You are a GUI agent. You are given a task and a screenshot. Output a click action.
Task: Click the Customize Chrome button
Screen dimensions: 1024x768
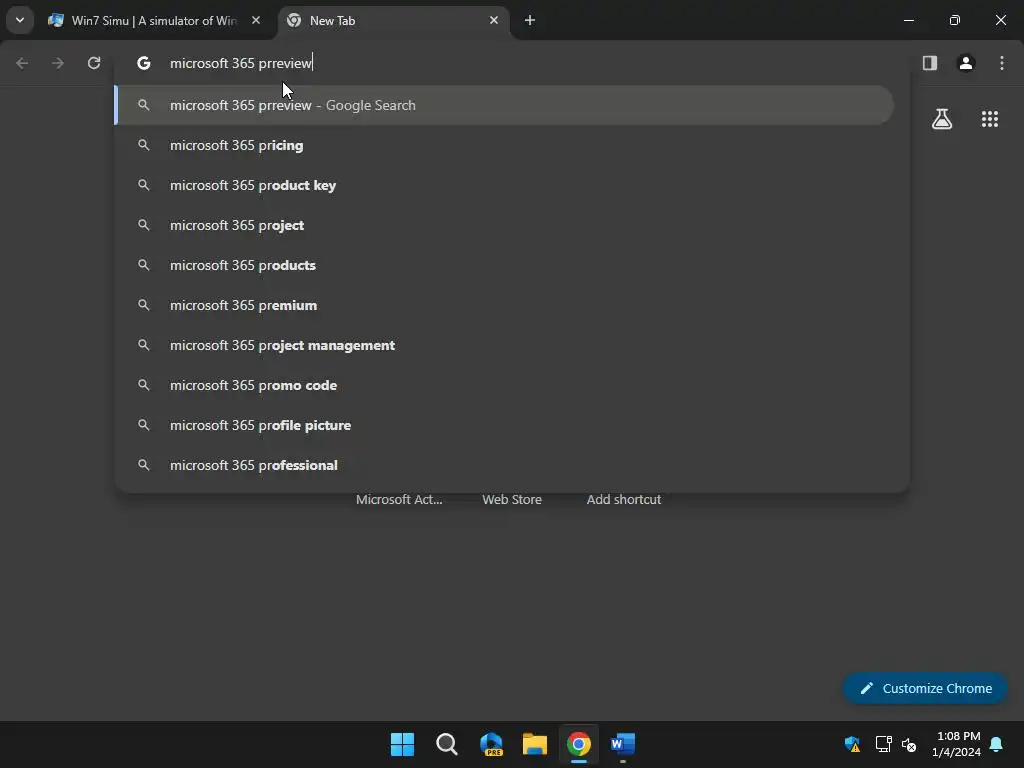coord(925,688)
